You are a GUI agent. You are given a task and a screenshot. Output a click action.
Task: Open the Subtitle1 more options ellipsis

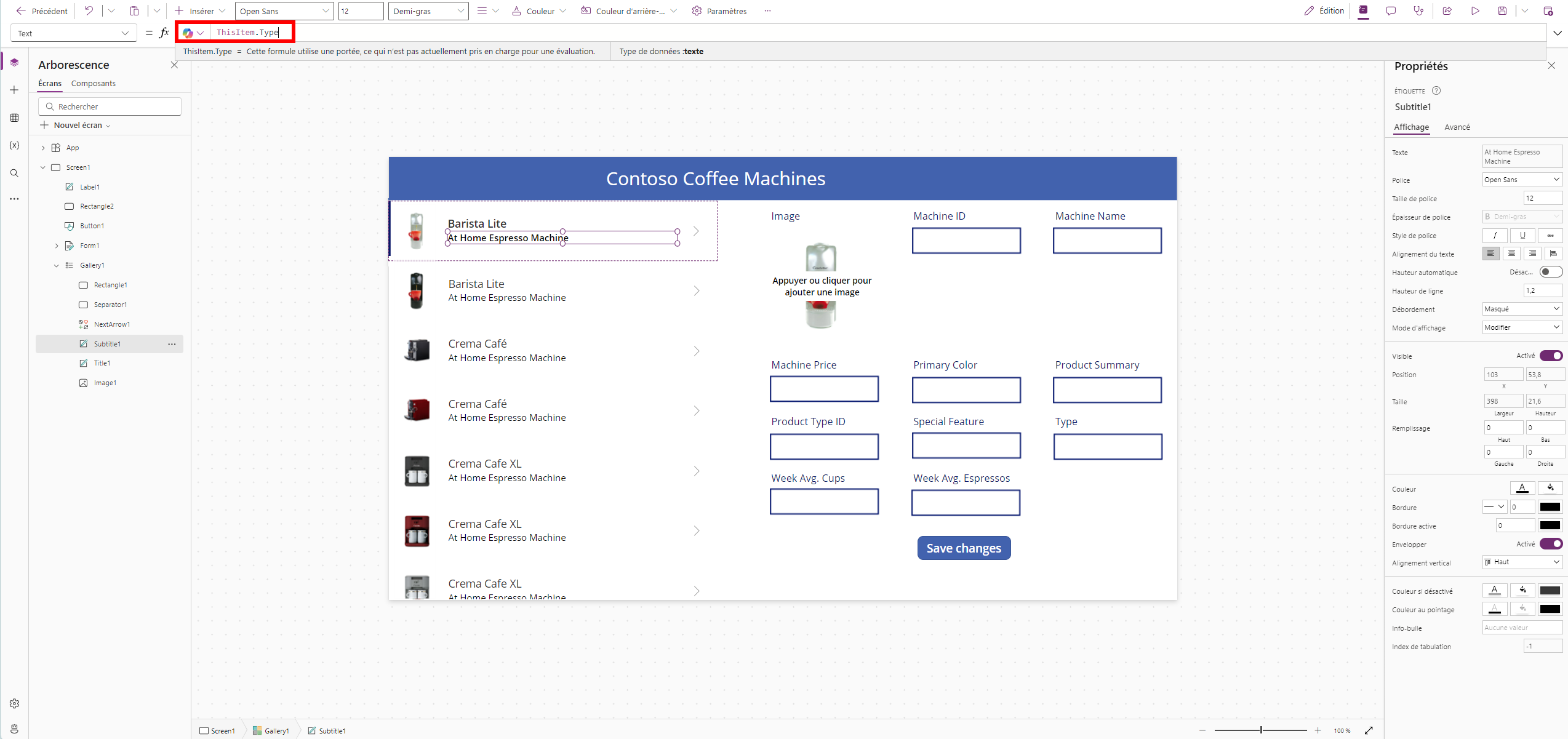172,344
